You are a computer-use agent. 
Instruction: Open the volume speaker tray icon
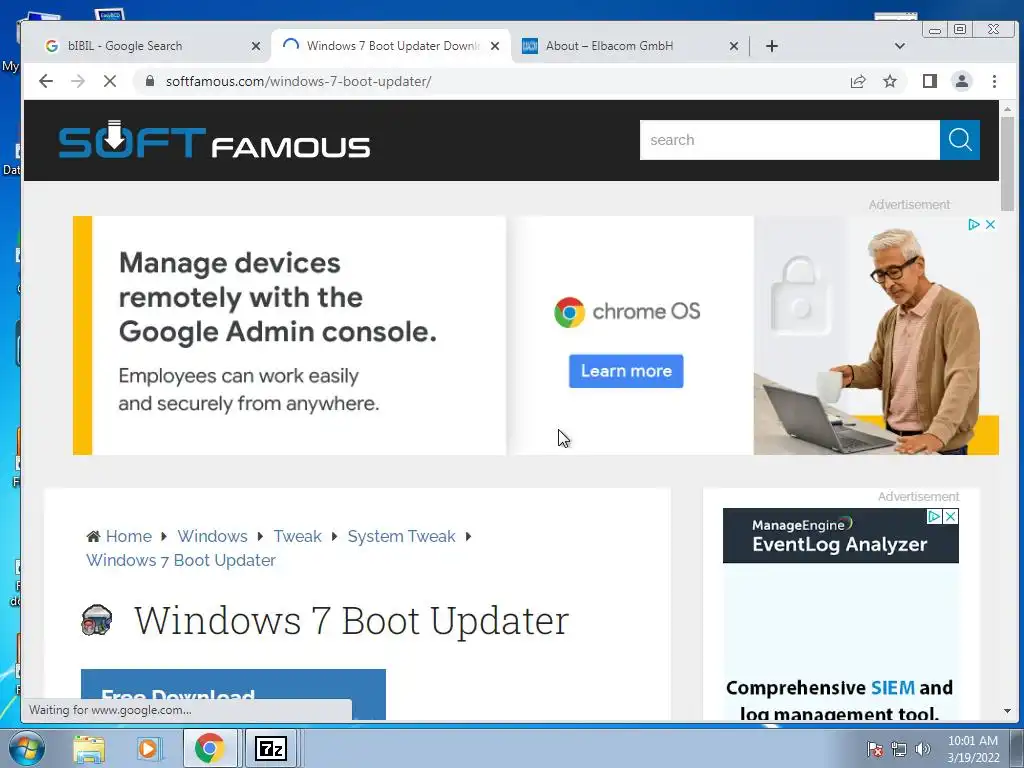click(922, 748)
